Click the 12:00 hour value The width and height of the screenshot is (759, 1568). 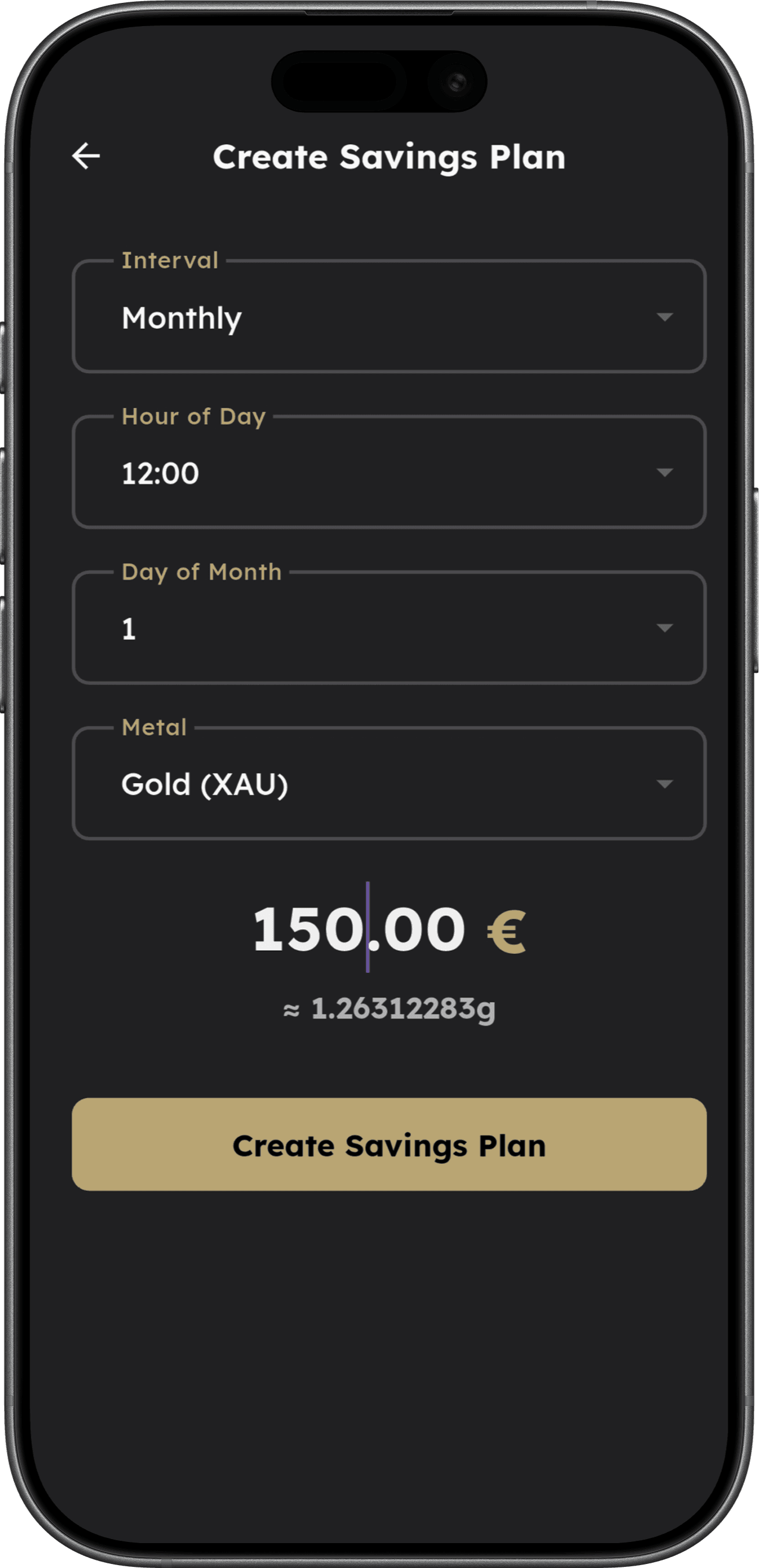pyautogui.click(x=160, y=474)
